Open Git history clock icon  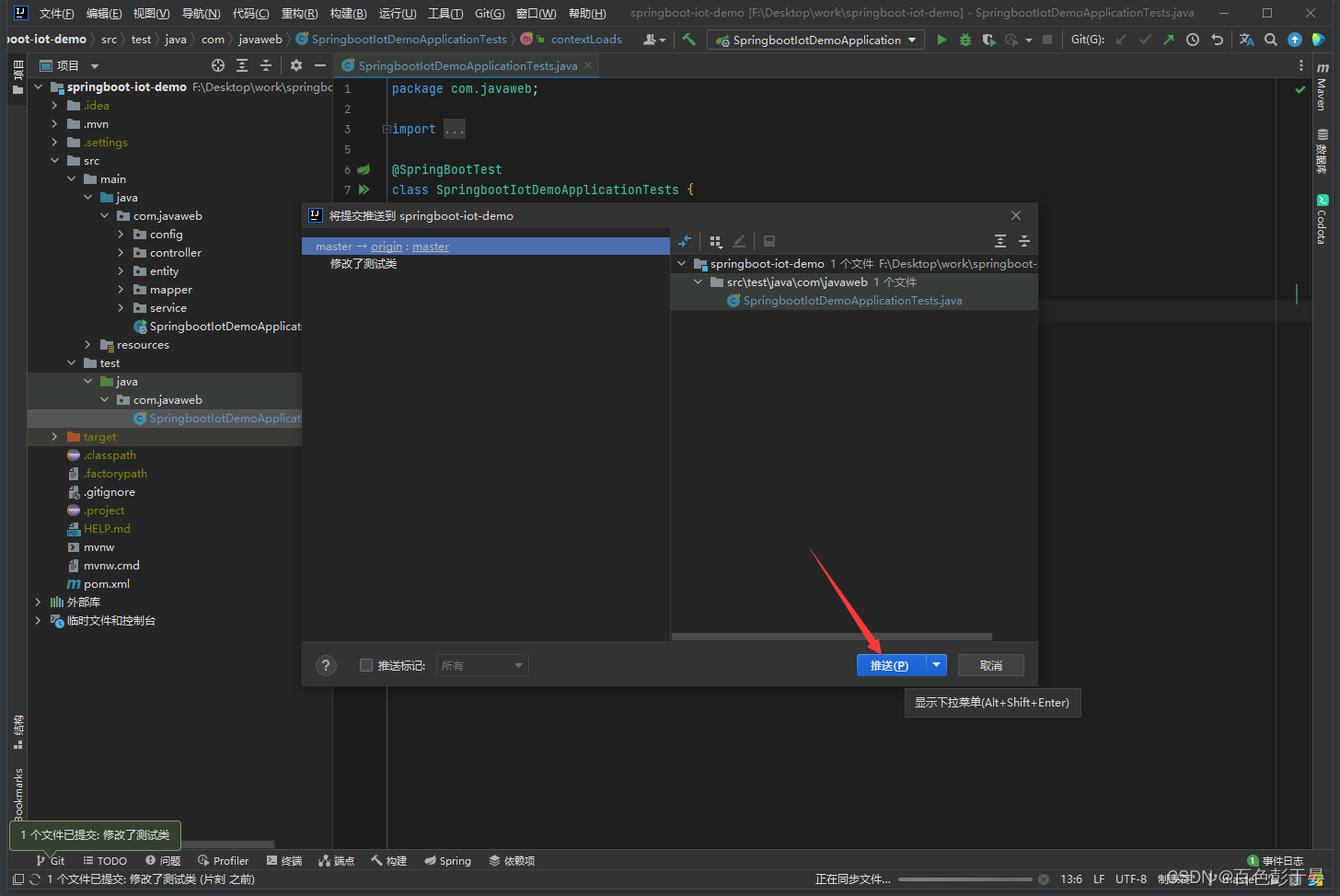point(1193,40)
